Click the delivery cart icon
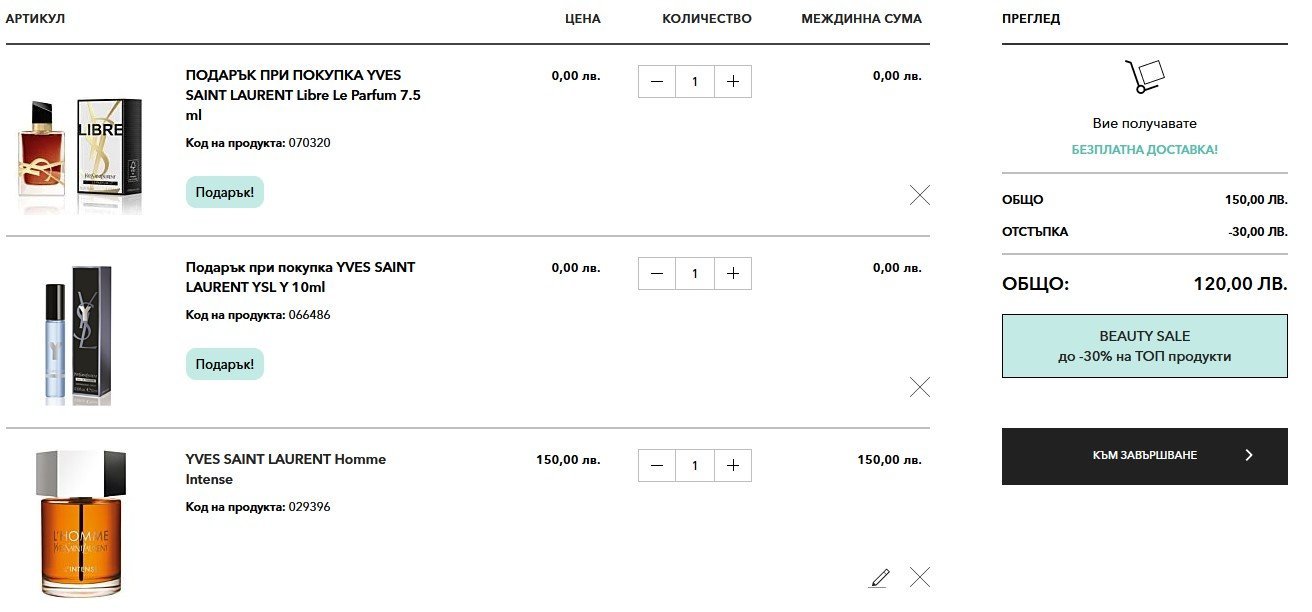Image resolution: width=1312 pixels, height=612 pixels. click(1145, 77)
